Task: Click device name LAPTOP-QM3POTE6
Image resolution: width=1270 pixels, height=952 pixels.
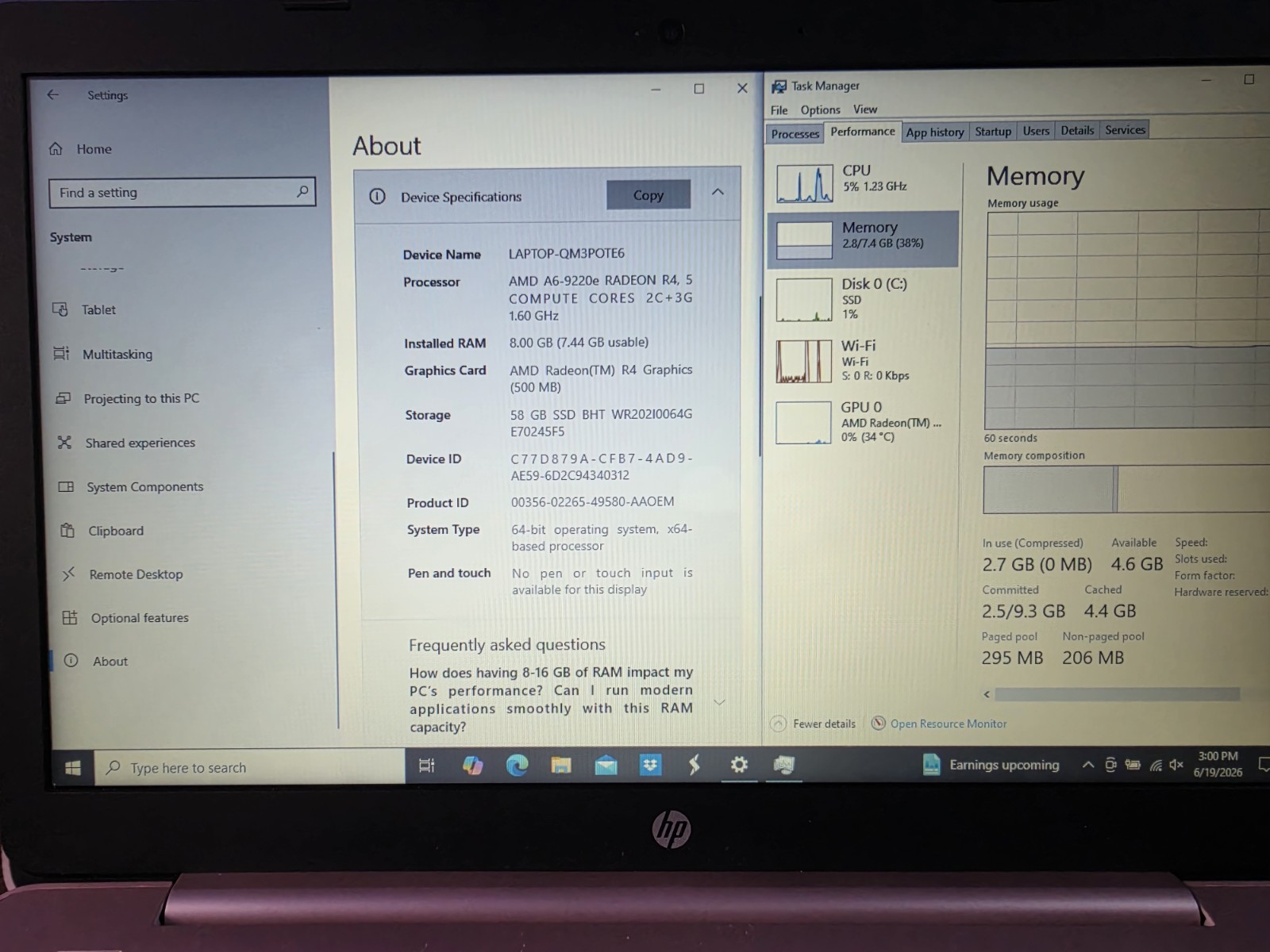Action: click(567, 253)
